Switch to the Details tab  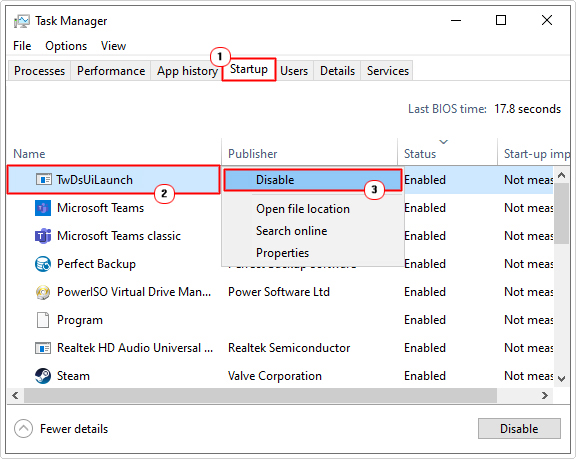[337, 71]
